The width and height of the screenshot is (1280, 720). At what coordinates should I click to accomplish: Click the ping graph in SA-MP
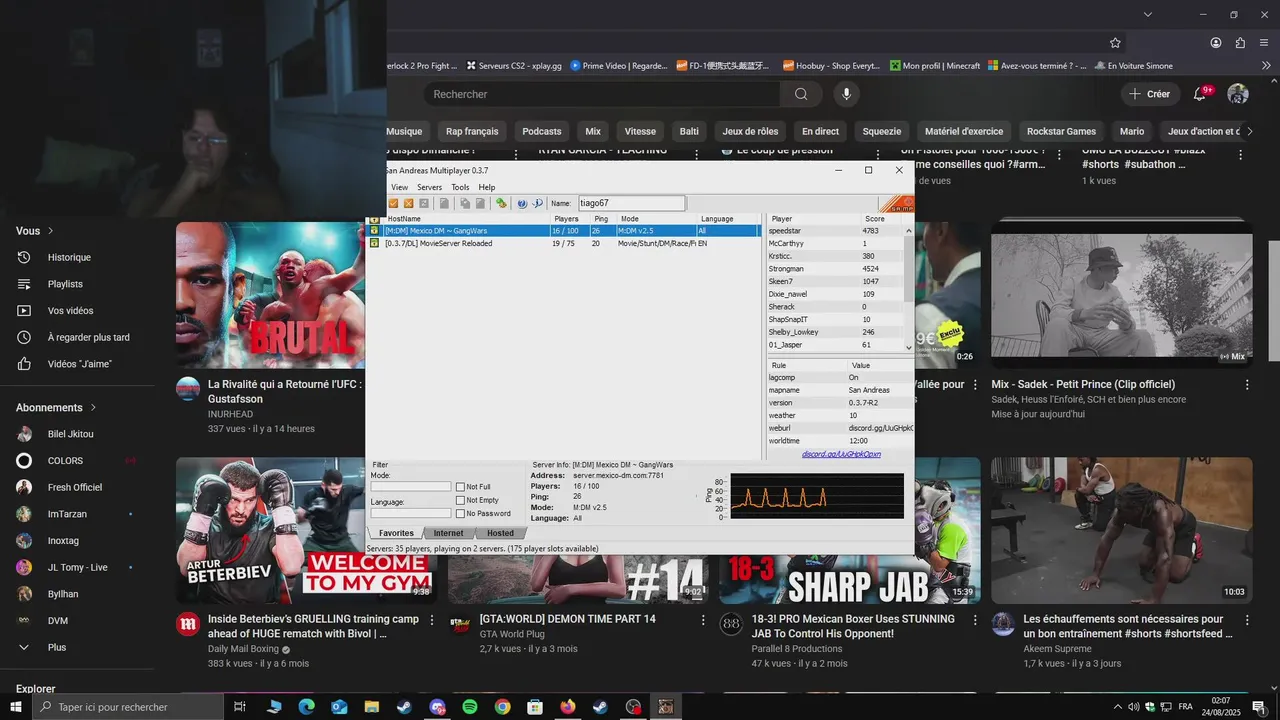[x=817, y=496]
